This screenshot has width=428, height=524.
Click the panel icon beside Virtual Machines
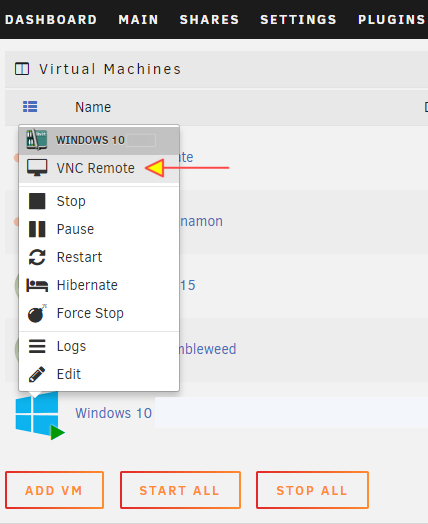(22, 69)
